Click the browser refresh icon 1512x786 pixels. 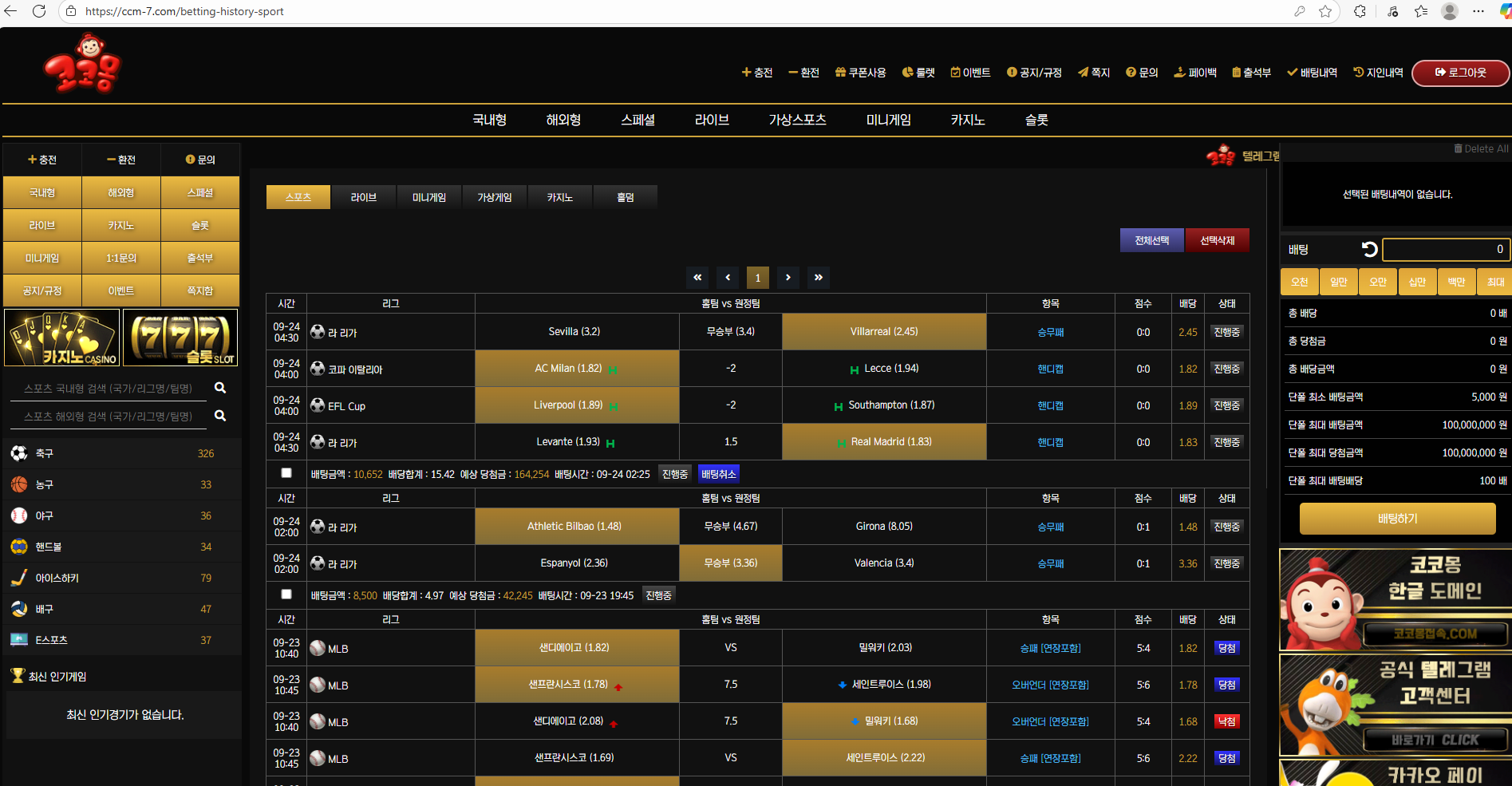coord(38,11)
